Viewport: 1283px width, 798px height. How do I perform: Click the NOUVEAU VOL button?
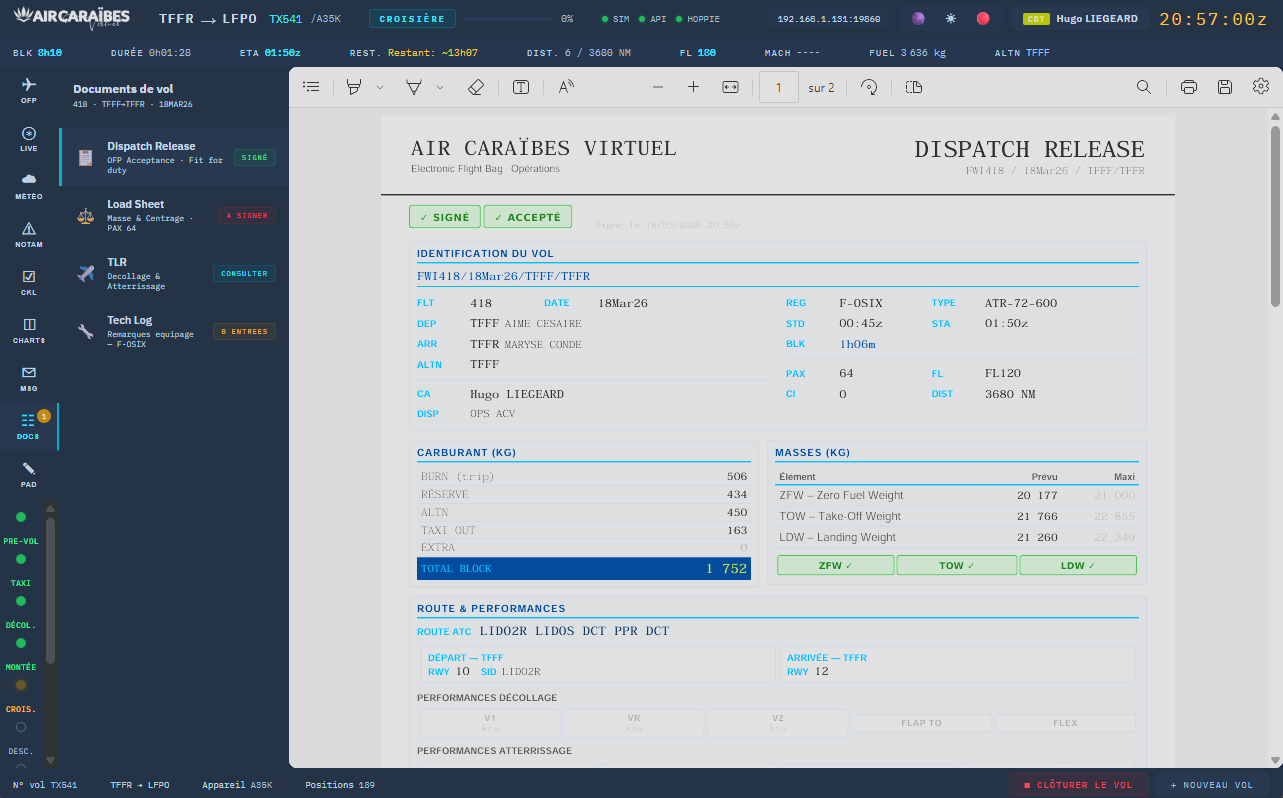1212,785
